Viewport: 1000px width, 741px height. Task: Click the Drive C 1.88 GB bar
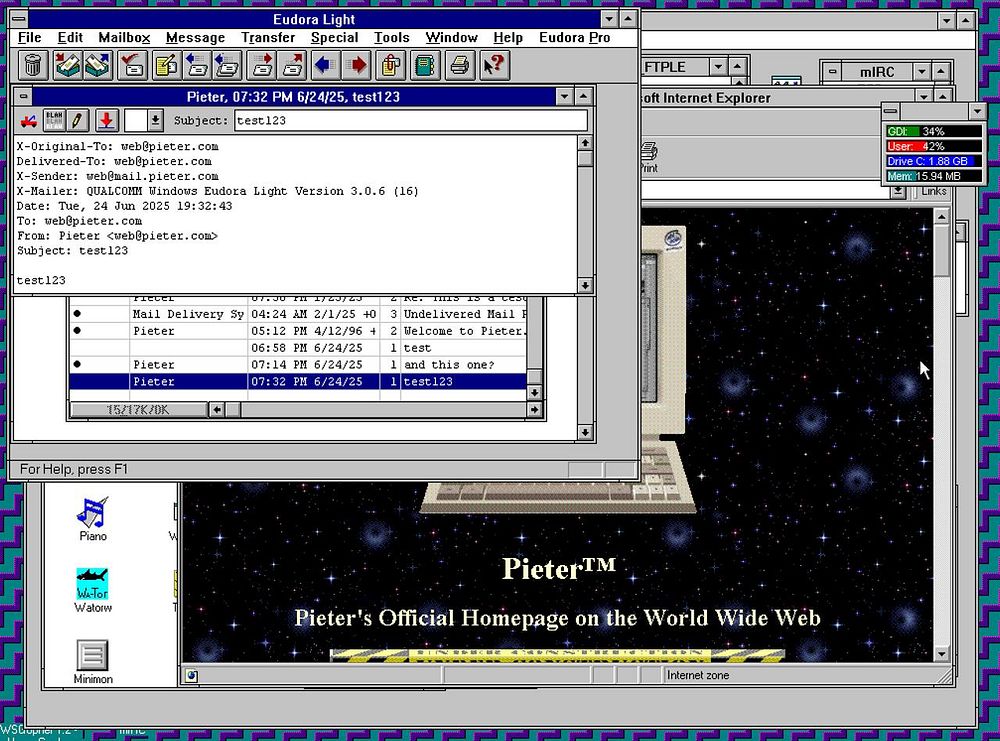[934, 161]
